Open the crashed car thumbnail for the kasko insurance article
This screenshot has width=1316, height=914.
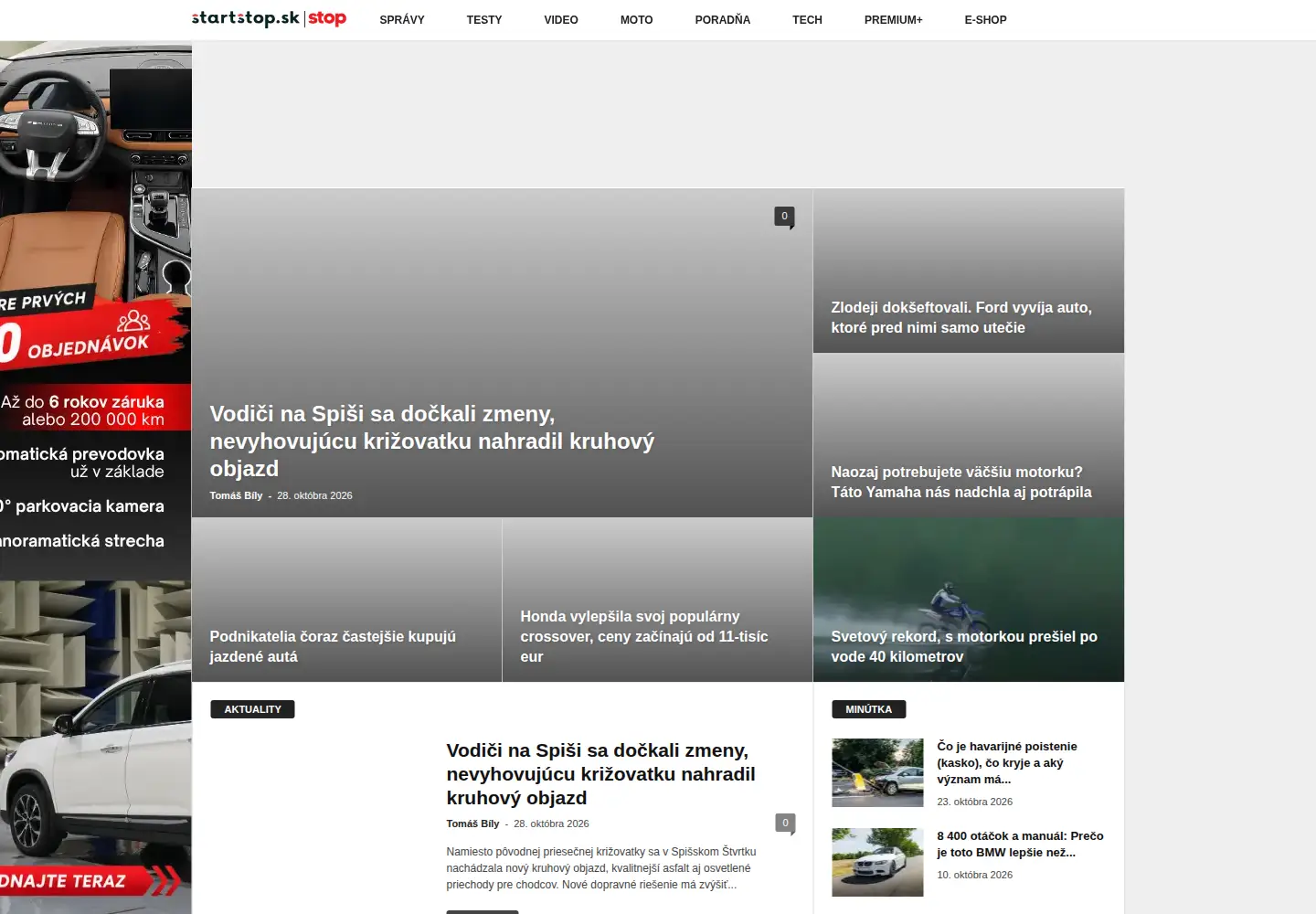[x=877, y=772]
